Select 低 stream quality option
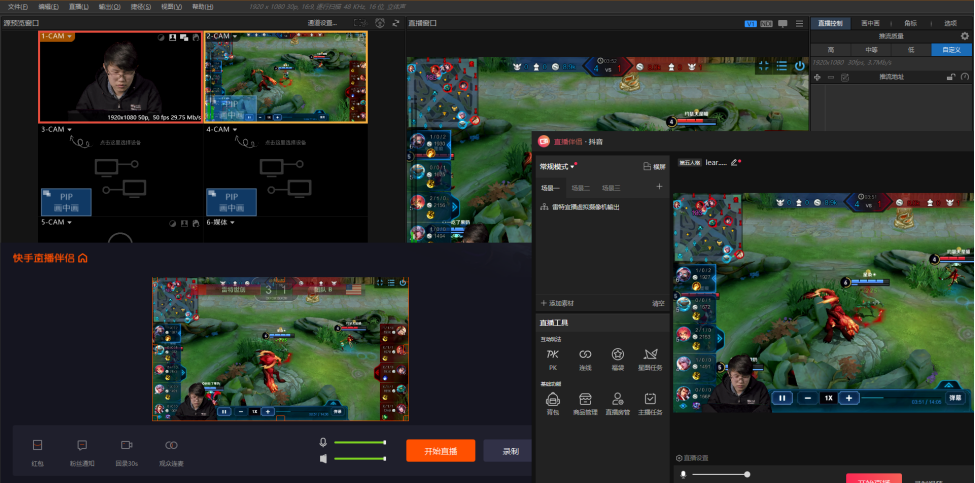Image resolution: width=975 pixels, height=483 pixels. tap(911, 50)
